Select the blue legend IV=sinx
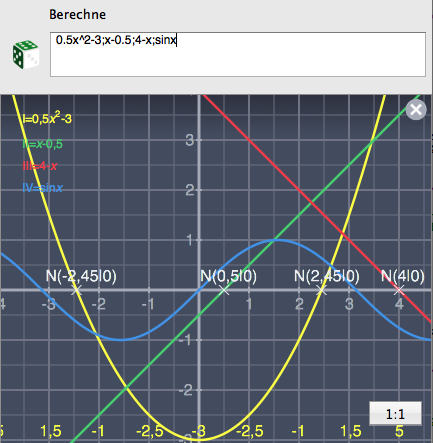 point(42,188)
